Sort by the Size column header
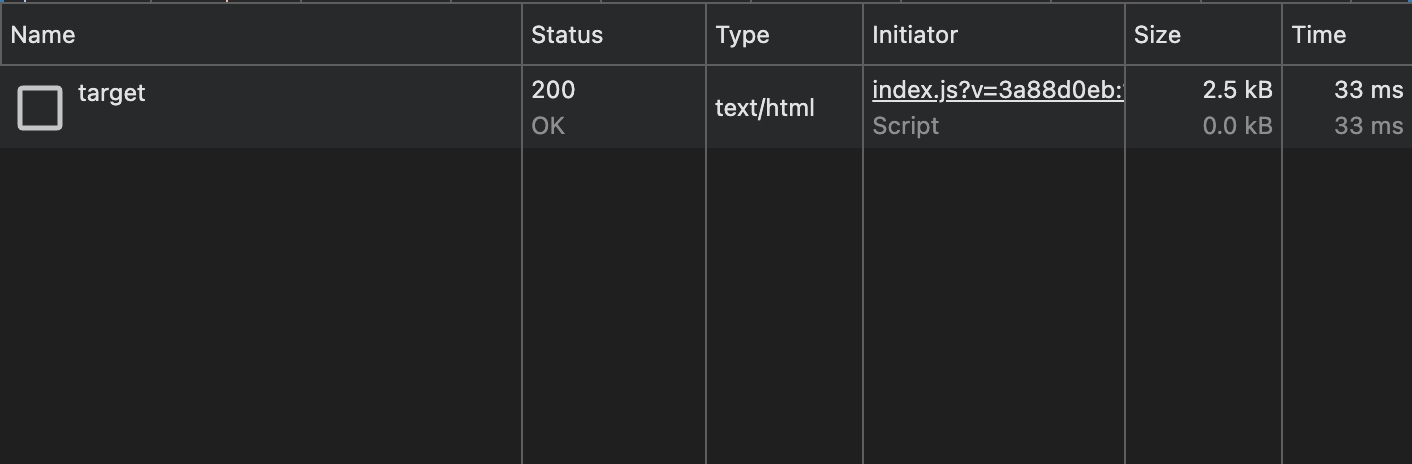The height and width of the screenshot is (464, 1412). point(1157,35)
